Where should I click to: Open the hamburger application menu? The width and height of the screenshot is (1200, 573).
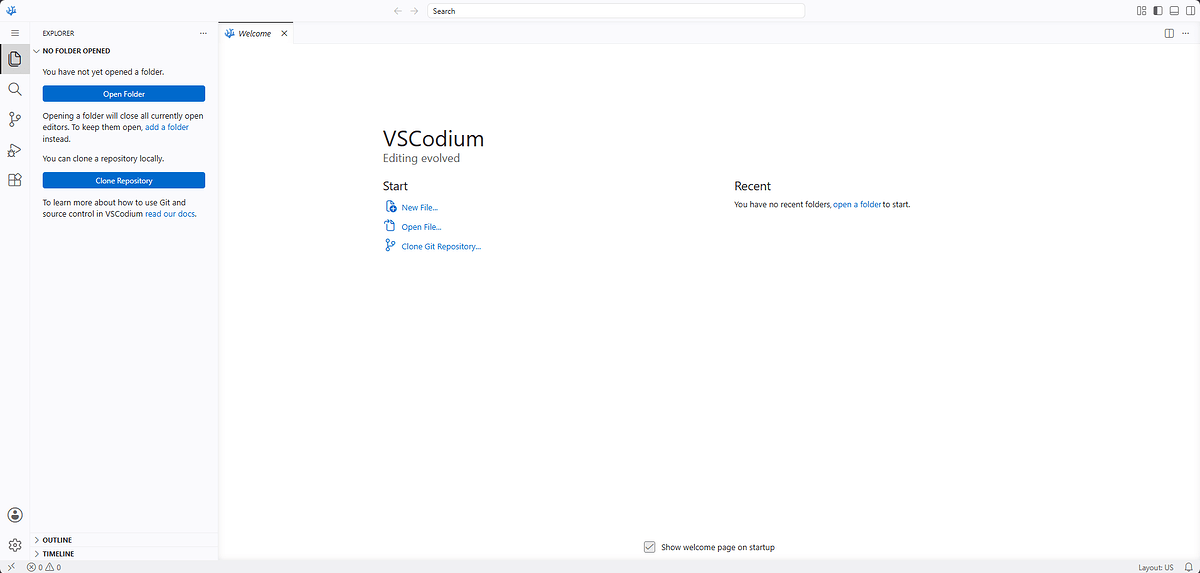(14, 33)
